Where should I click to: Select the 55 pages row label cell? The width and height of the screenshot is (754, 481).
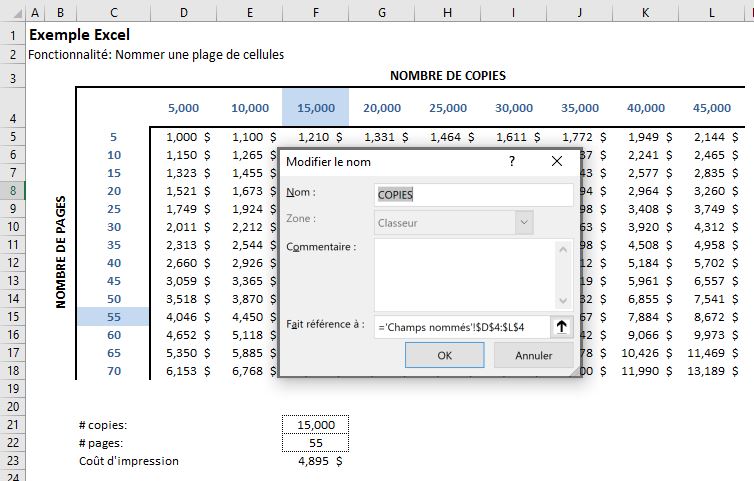coord(114,316)
